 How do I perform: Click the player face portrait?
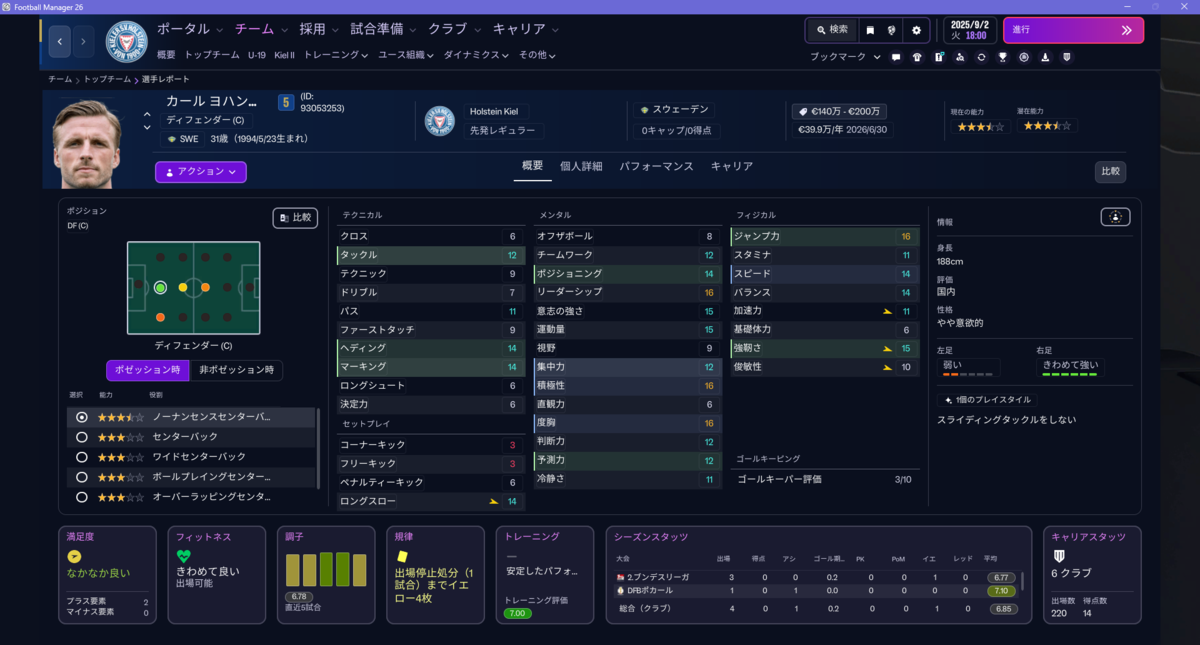(87, 144)
